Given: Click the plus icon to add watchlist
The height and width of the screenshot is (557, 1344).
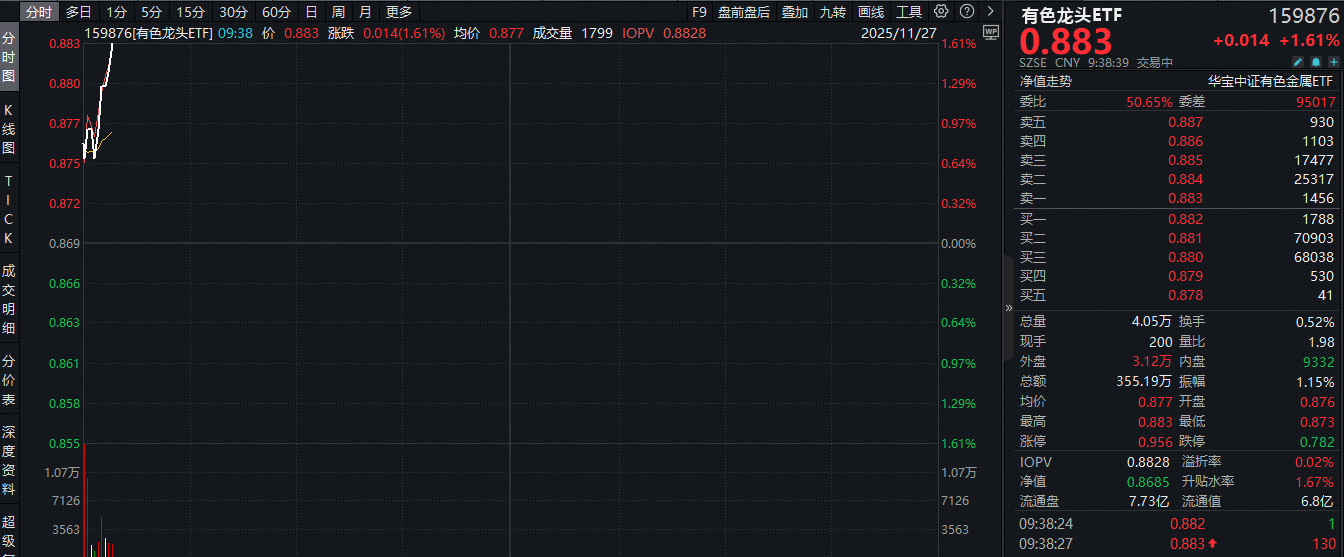Looking at the screenshot, I should pos(1333,62).
